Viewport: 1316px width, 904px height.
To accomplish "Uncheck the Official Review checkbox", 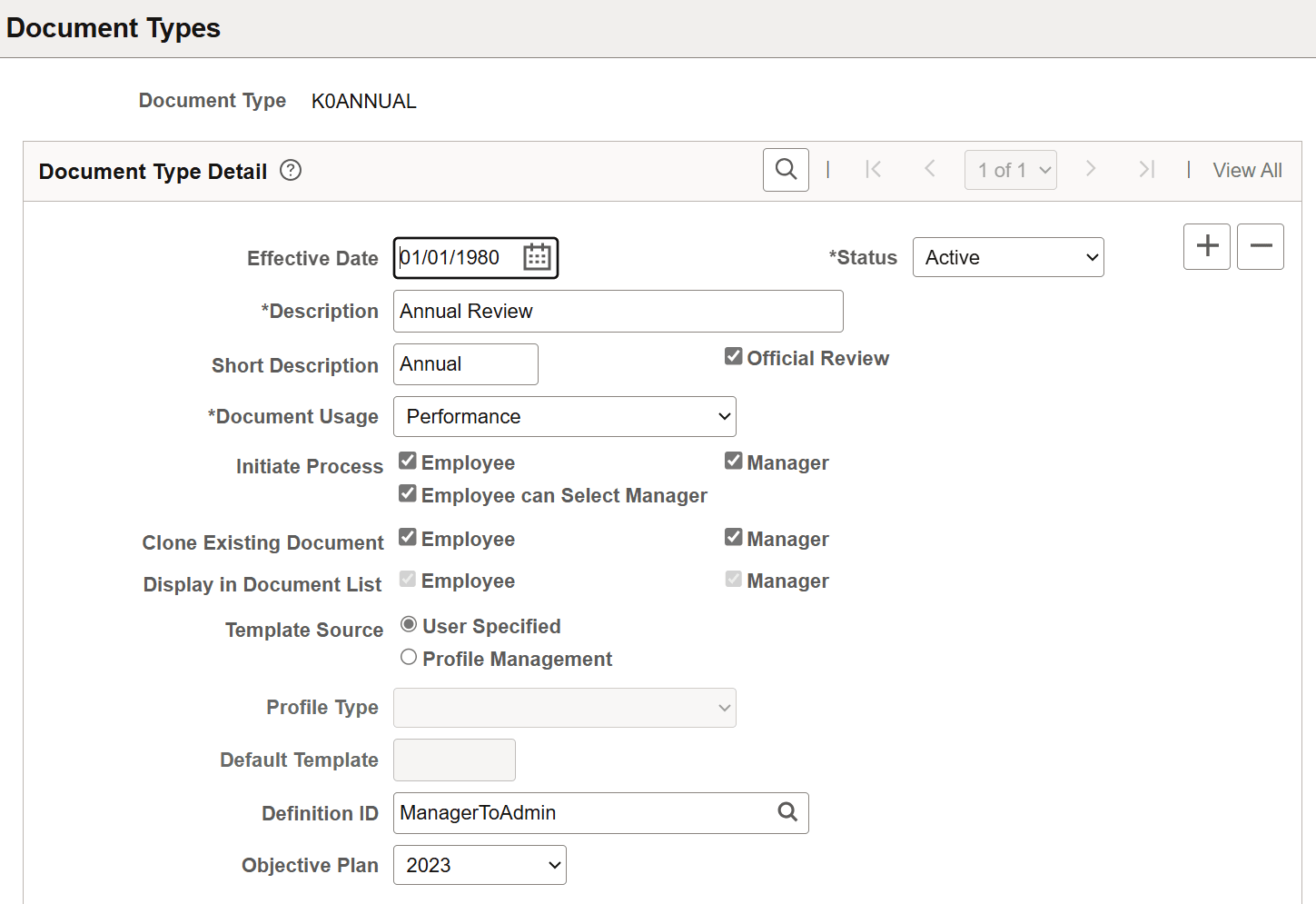I will [x=734, y=357].
